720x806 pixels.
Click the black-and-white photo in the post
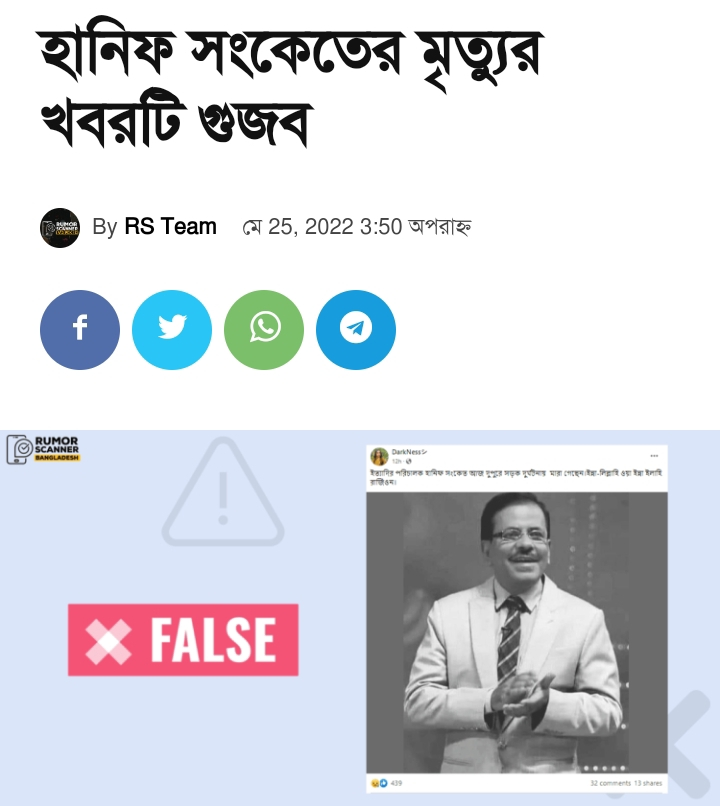[516, 632]
